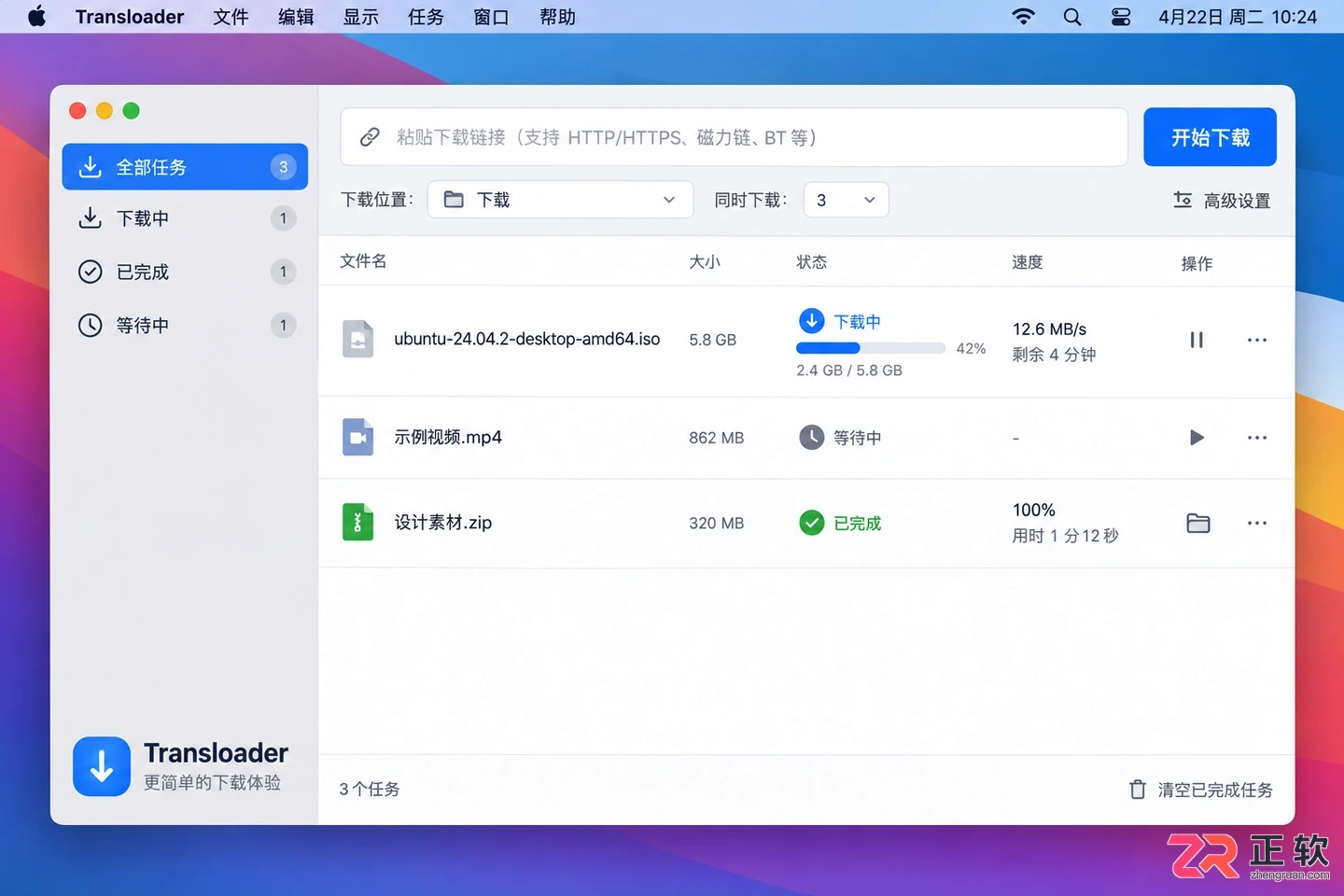Click the Transloader app logo icon
The image size is (1344, 896).
pyautogui.click(x=102, y=766)
